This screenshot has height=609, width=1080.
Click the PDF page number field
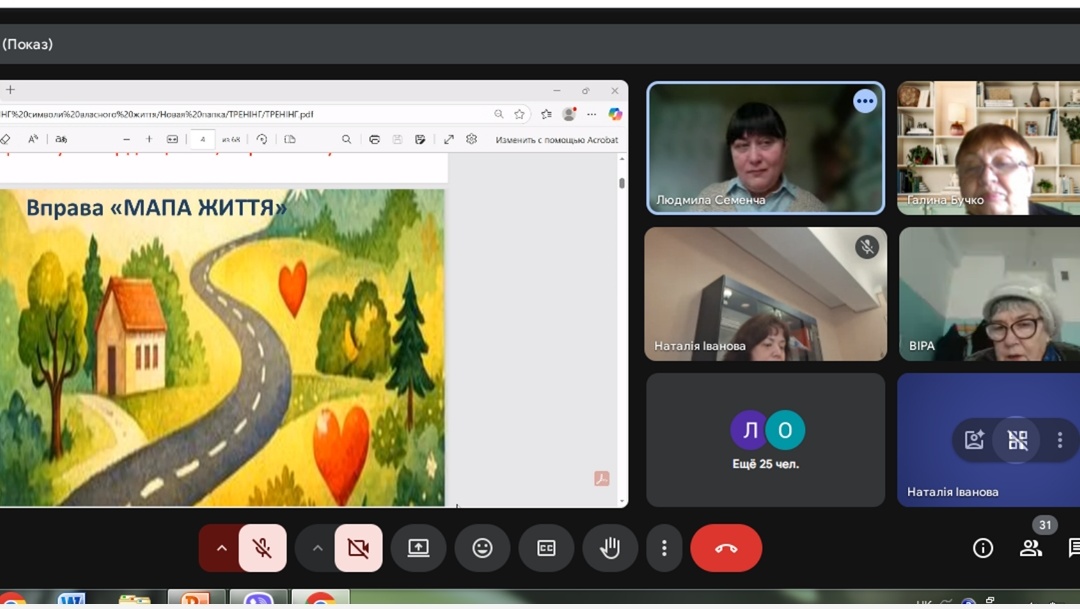coord(202,140)
